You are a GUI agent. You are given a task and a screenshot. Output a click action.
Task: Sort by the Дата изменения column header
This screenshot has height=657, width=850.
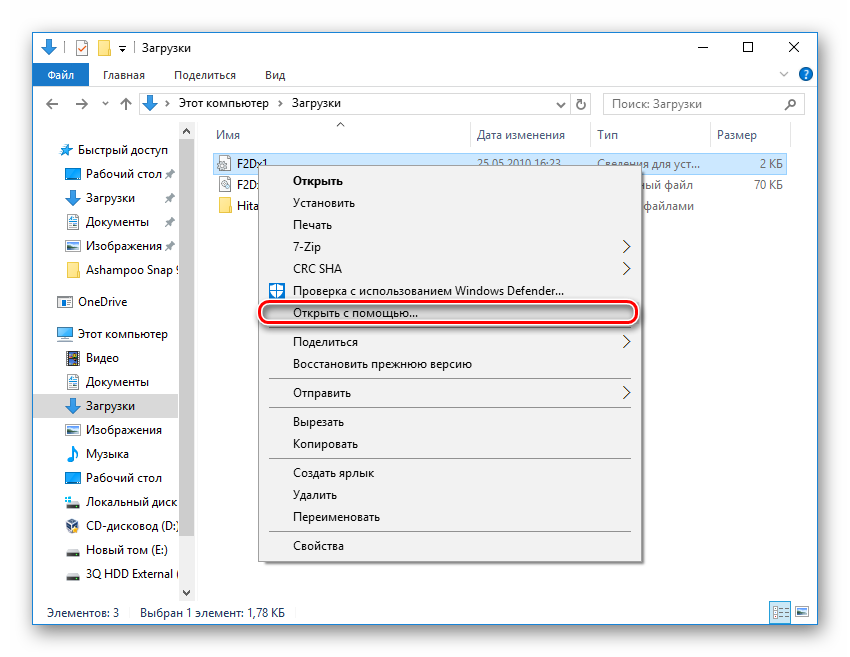point(520,135)
